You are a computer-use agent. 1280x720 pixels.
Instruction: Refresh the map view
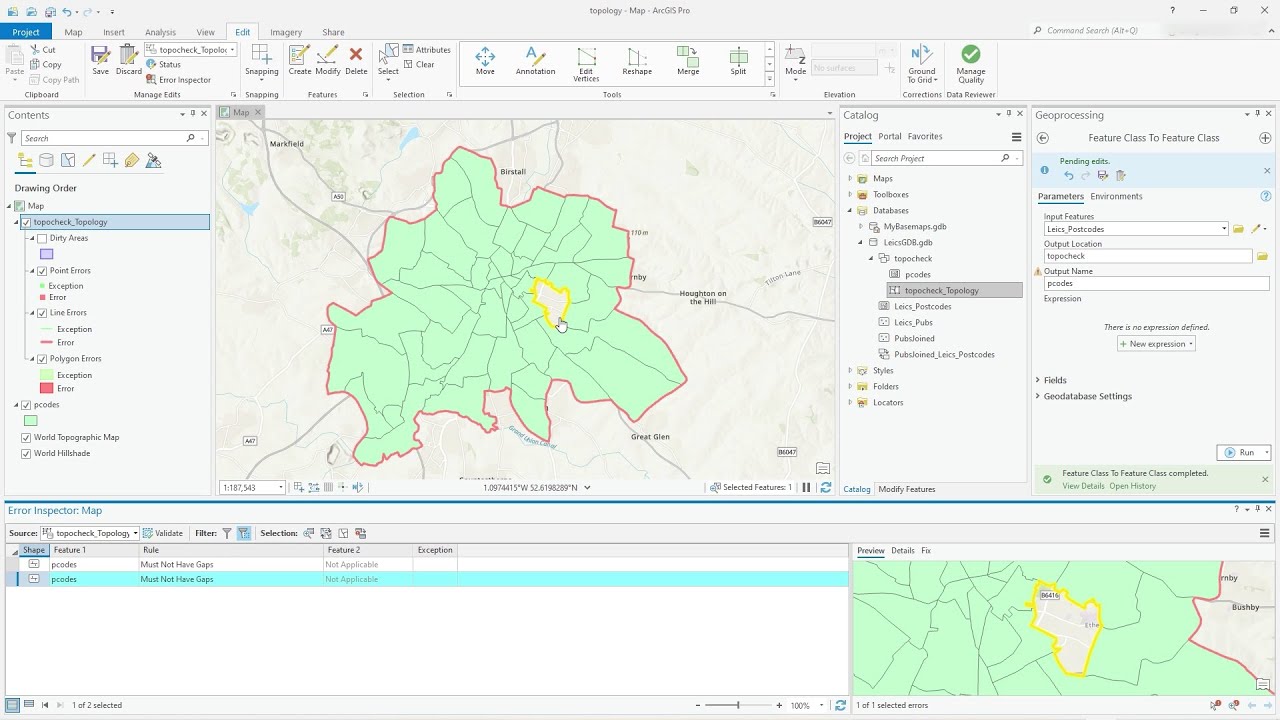826,488
